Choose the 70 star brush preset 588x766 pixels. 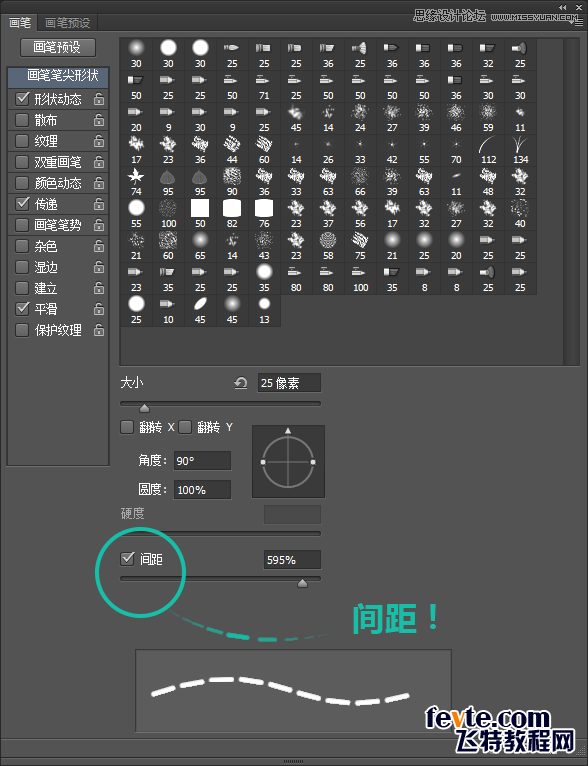point(456,150)
